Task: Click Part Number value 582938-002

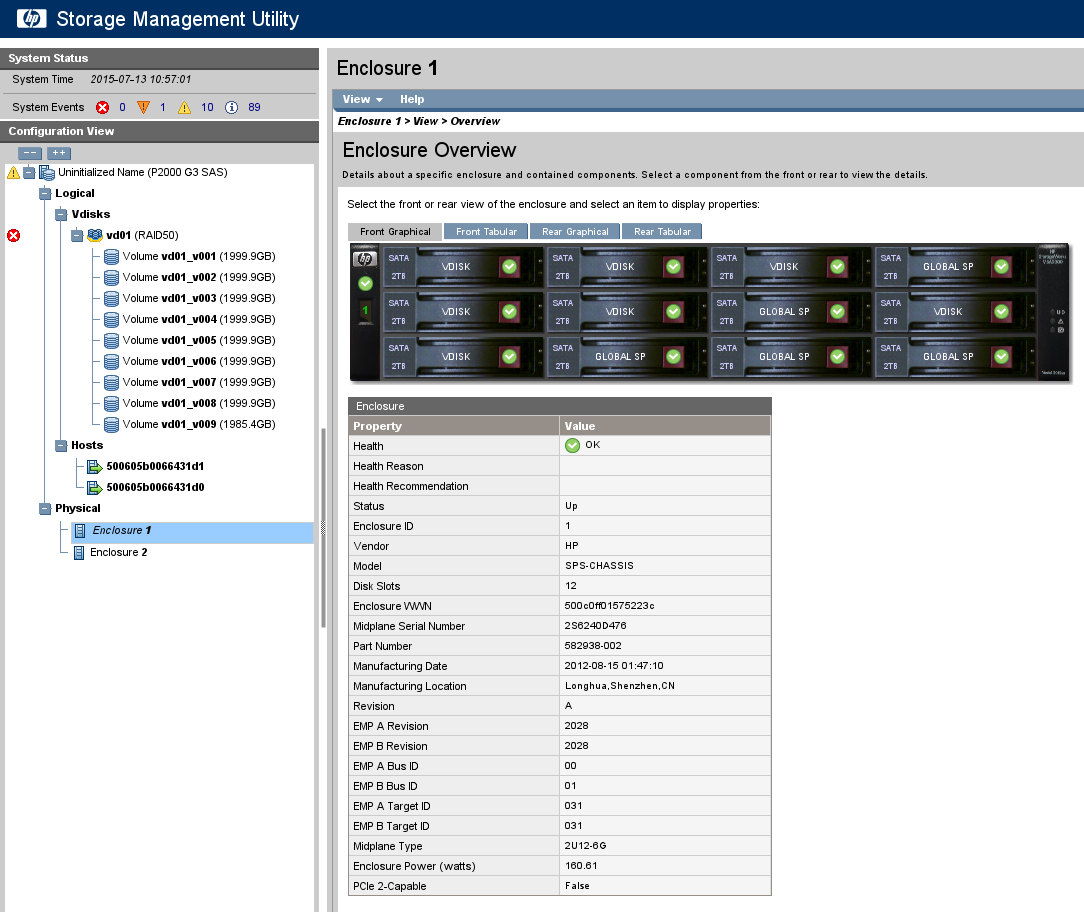Action: (x=593, y=646)
